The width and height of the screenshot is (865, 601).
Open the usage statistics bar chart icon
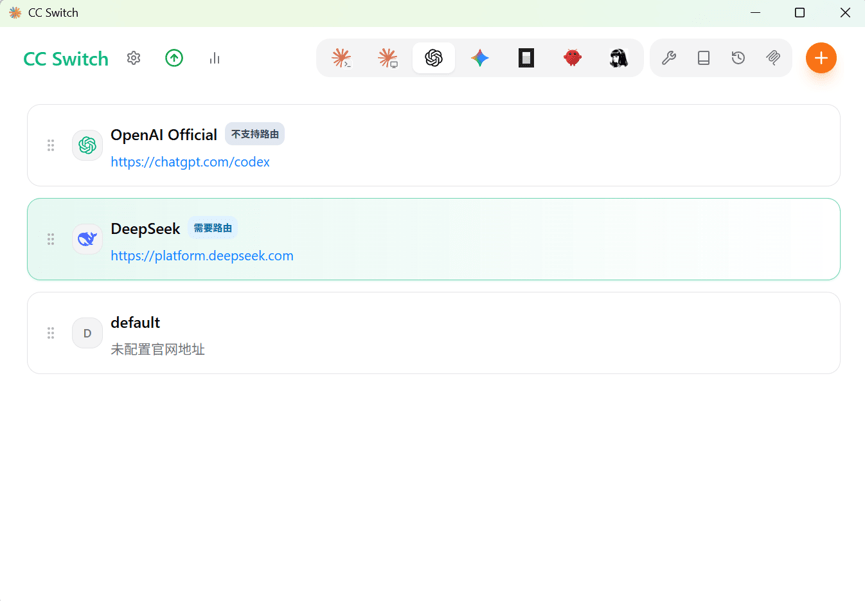tap(215, 58)
